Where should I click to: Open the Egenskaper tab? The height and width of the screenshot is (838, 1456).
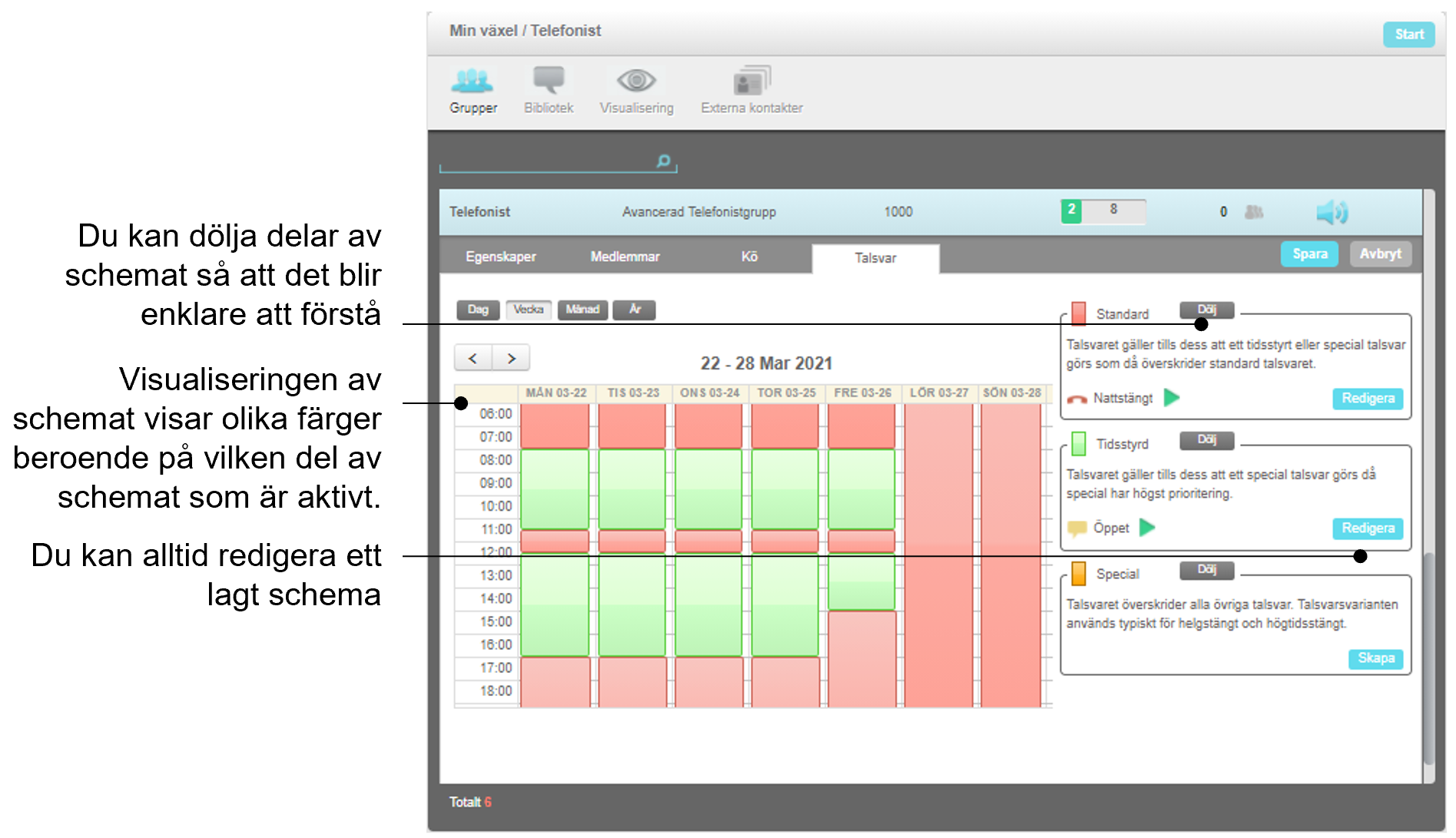pos(501,257)
